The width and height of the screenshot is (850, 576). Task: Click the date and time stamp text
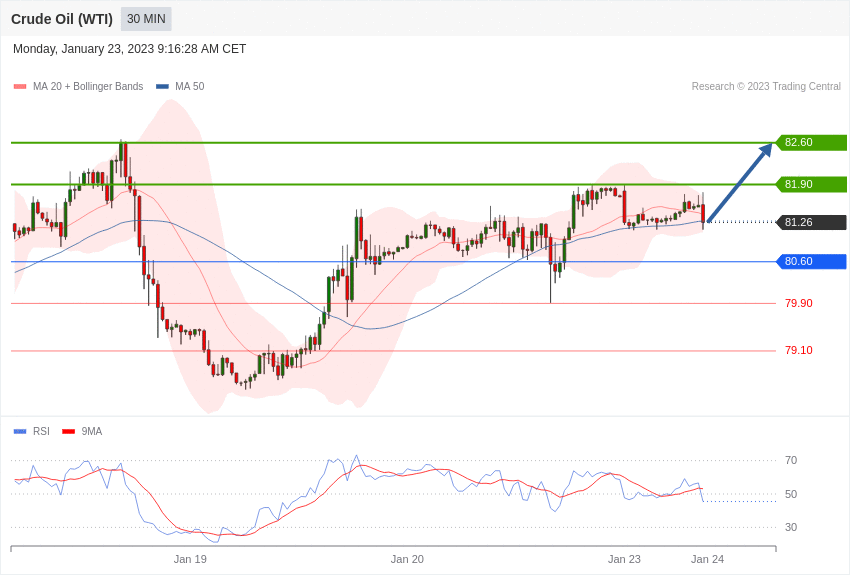(129, 49)
